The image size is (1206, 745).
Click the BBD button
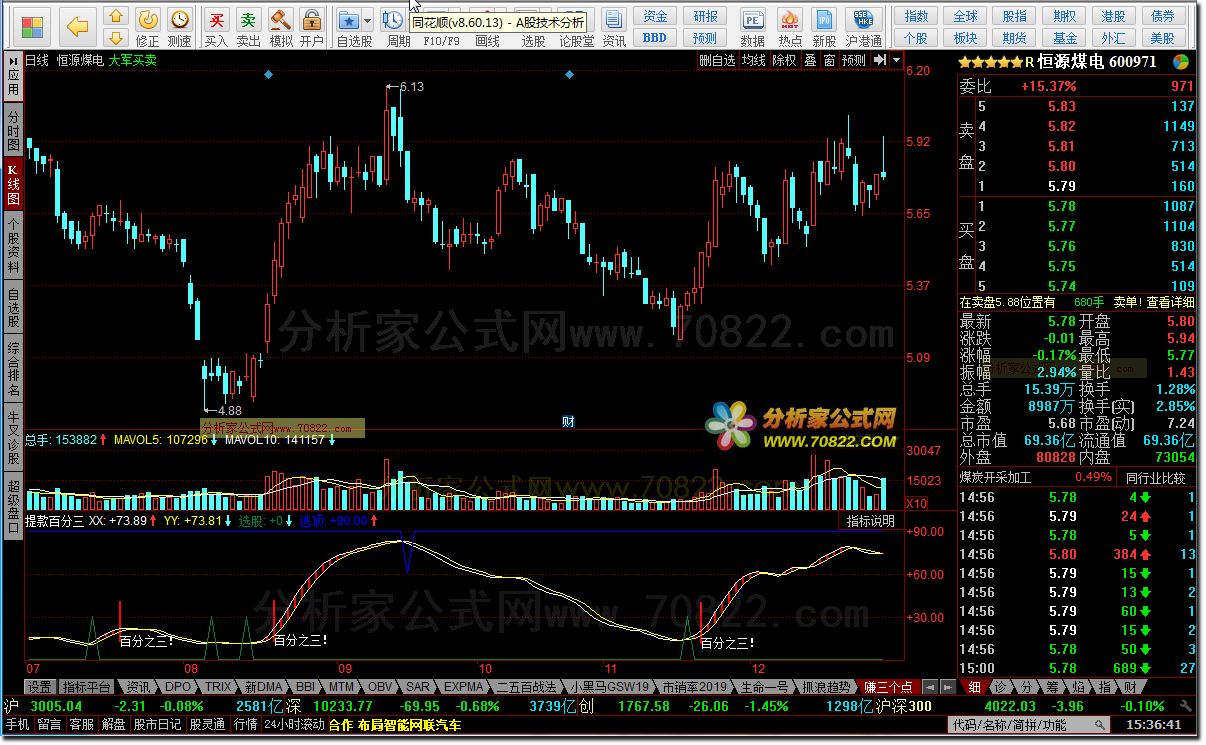655,38
